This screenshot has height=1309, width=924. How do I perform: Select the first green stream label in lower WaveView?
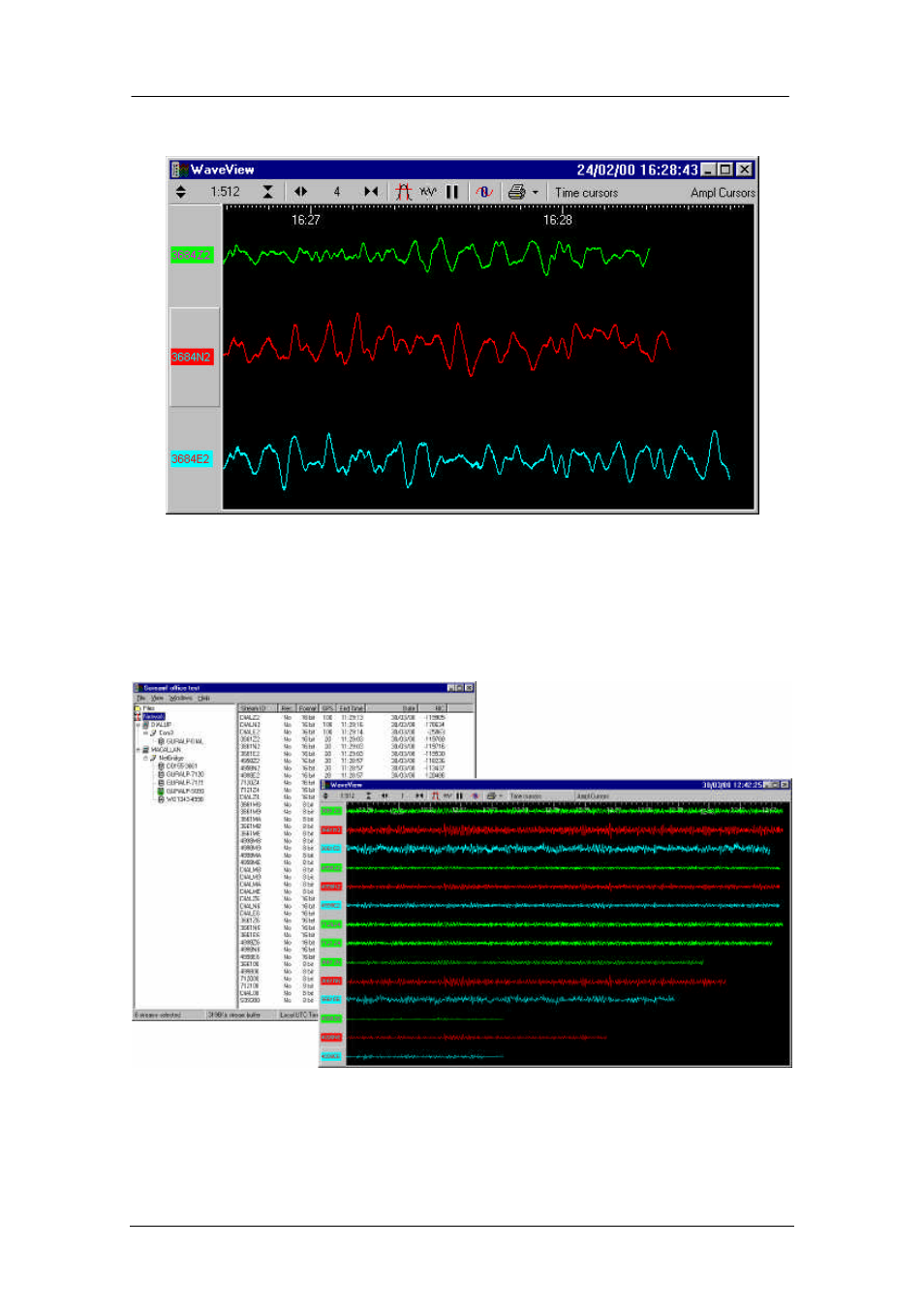click(x=331, y=811)
